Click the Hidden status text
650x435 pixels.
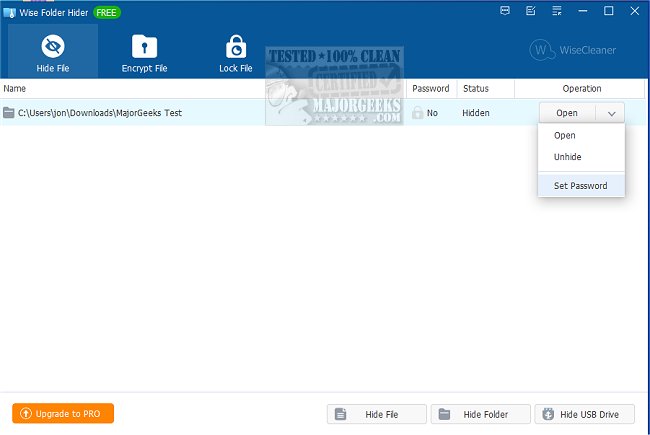pos(476,113)
